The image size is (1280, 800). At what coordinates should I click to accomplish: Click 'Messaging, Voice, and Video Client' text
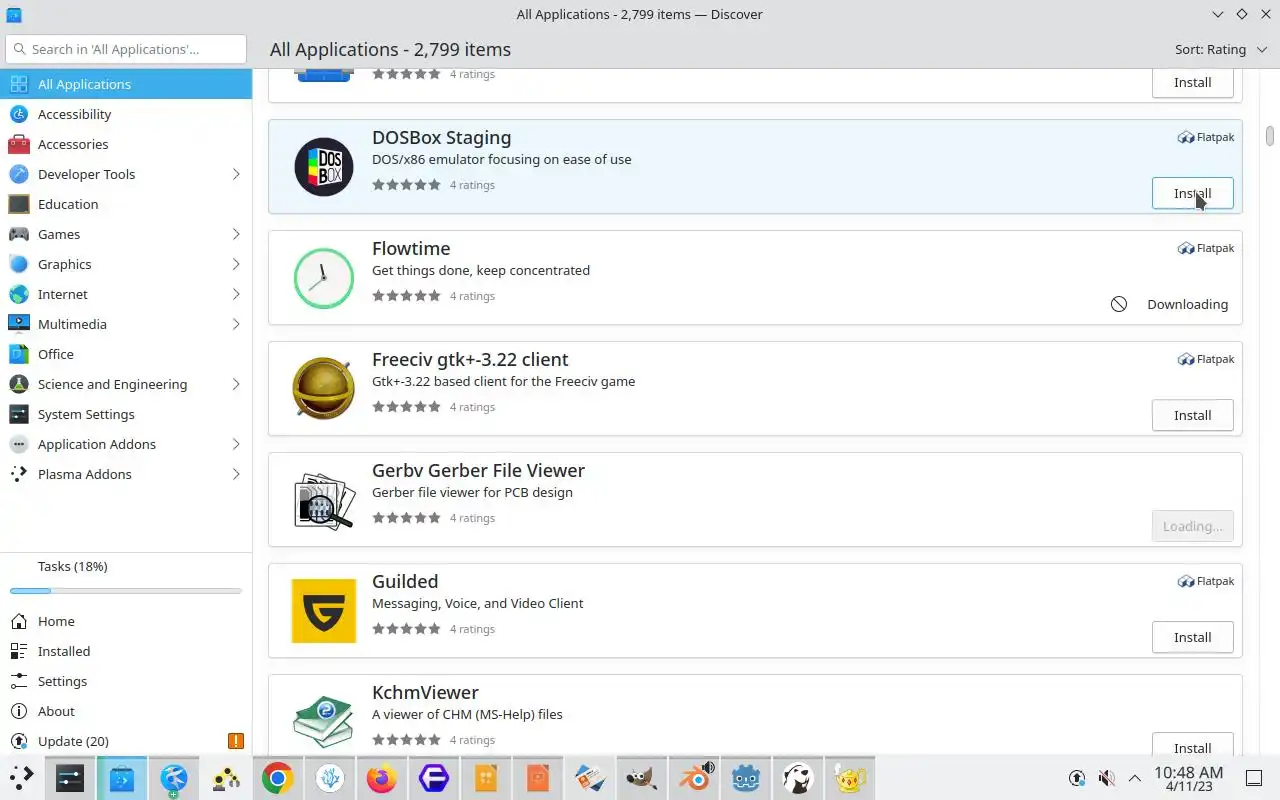(x=477, y=603)
